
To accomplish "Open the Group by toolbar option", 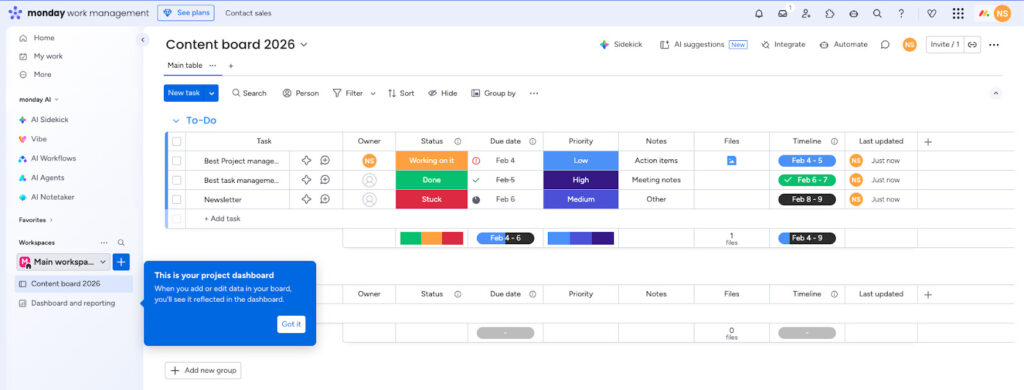I will click(x=494, y=93).
